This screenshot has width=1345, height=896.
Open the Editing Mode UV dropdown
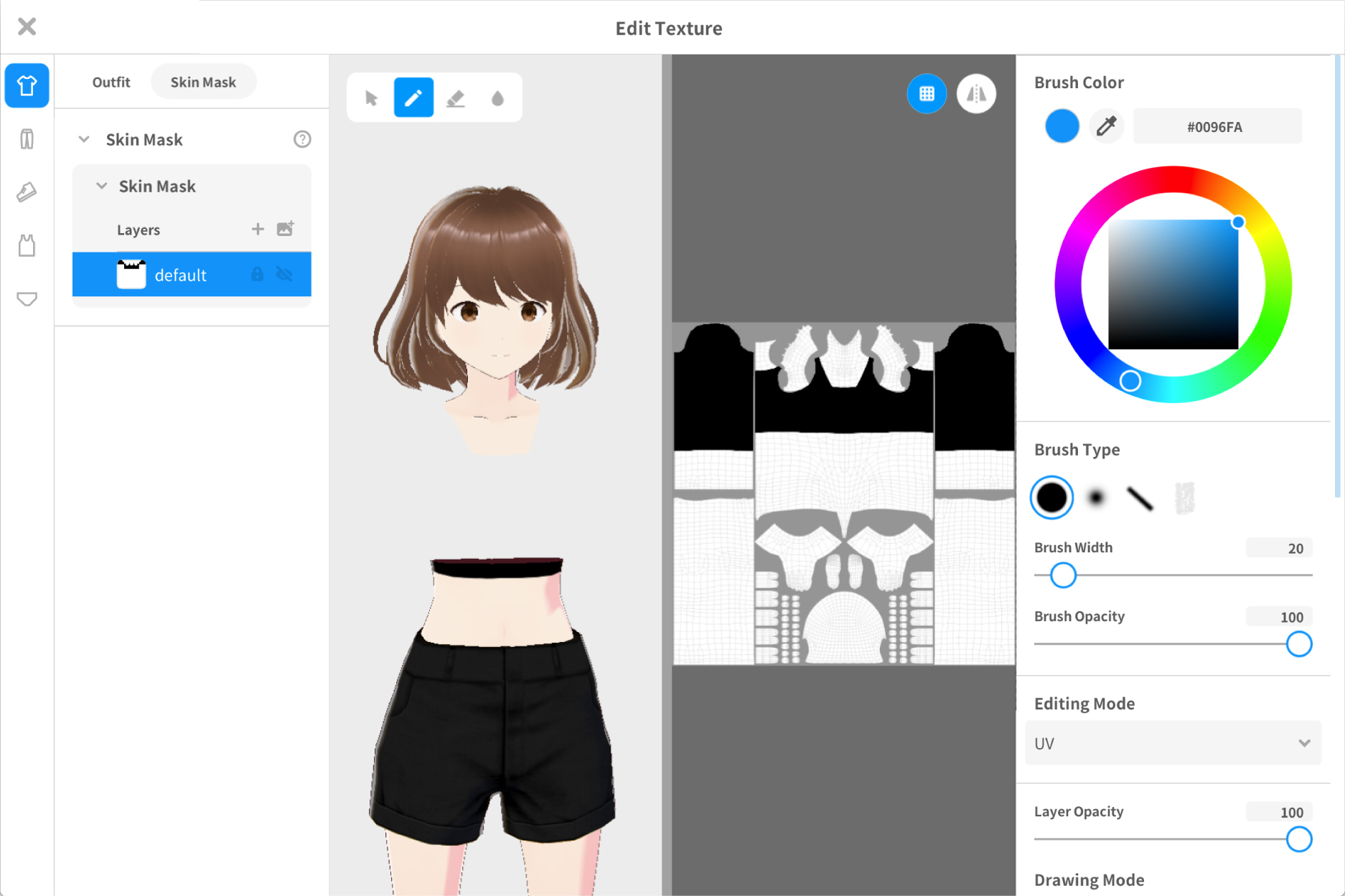(1173, 743)
